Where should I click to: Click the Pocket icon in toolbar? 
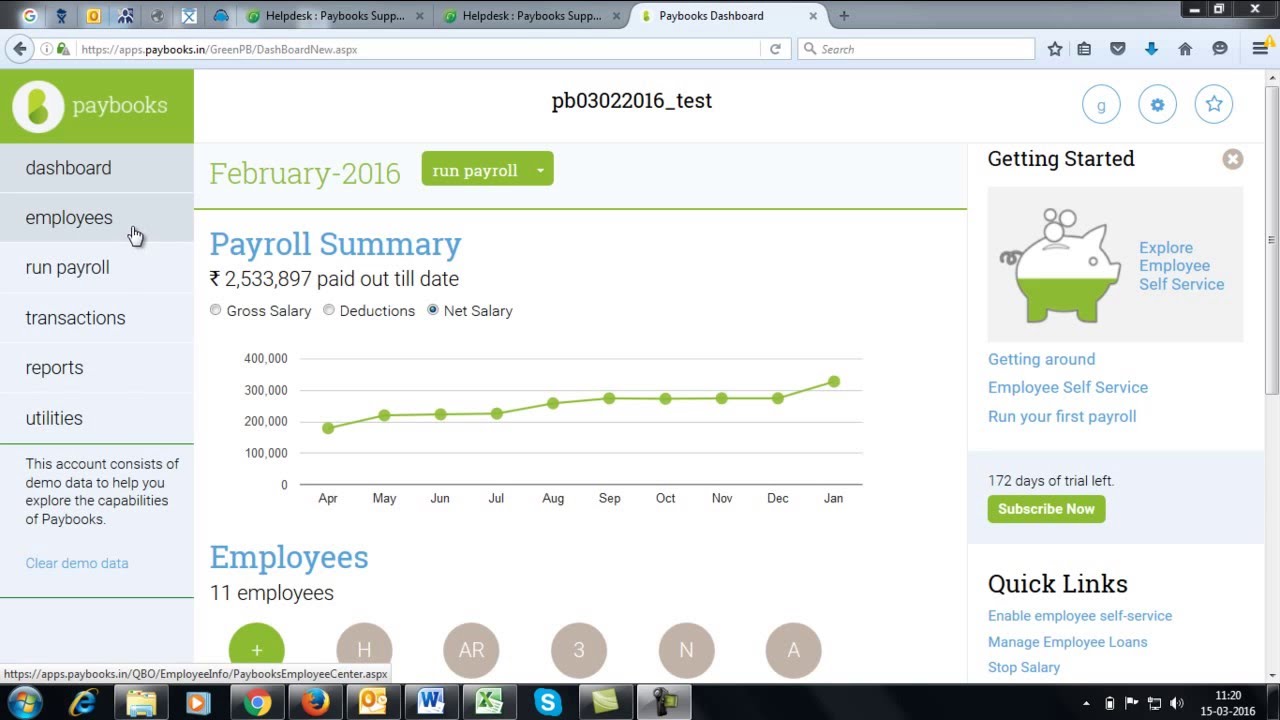(x=1118, y=49)
